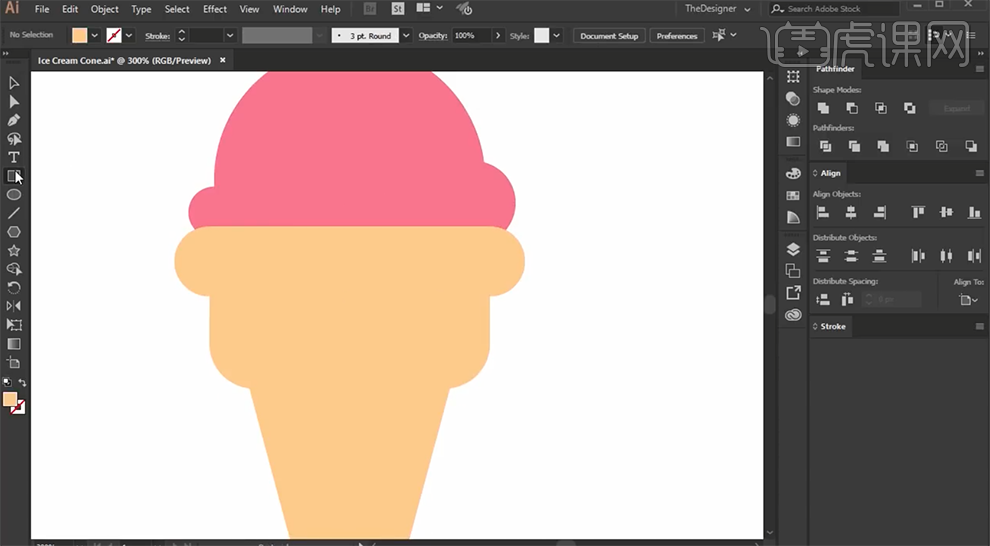Click the Preferences button
This screenshot has width=990, height=546.
click(677, 36)
